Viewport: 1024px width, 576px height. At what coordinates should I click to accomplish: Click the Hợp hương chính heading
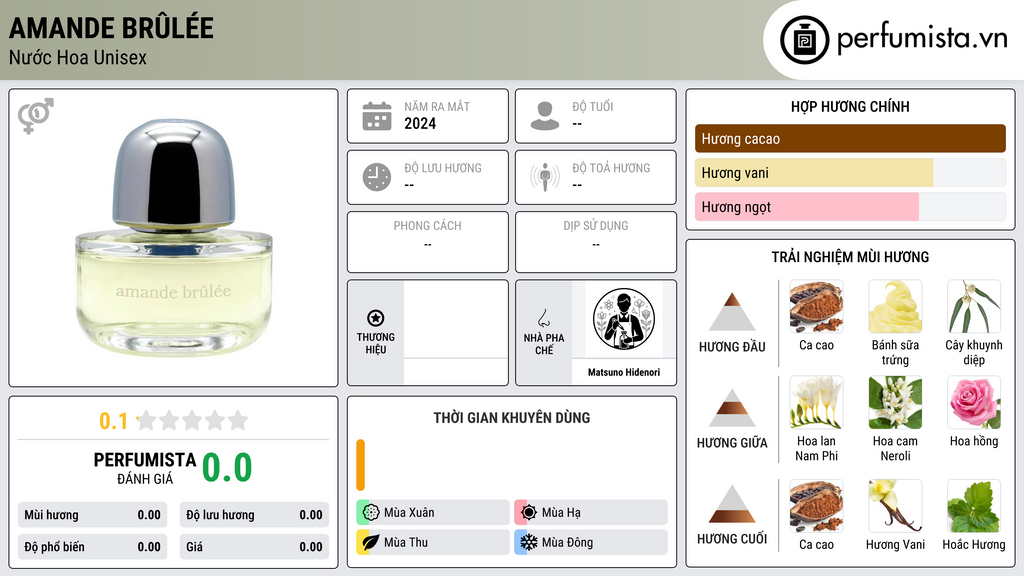click(850, 106)
